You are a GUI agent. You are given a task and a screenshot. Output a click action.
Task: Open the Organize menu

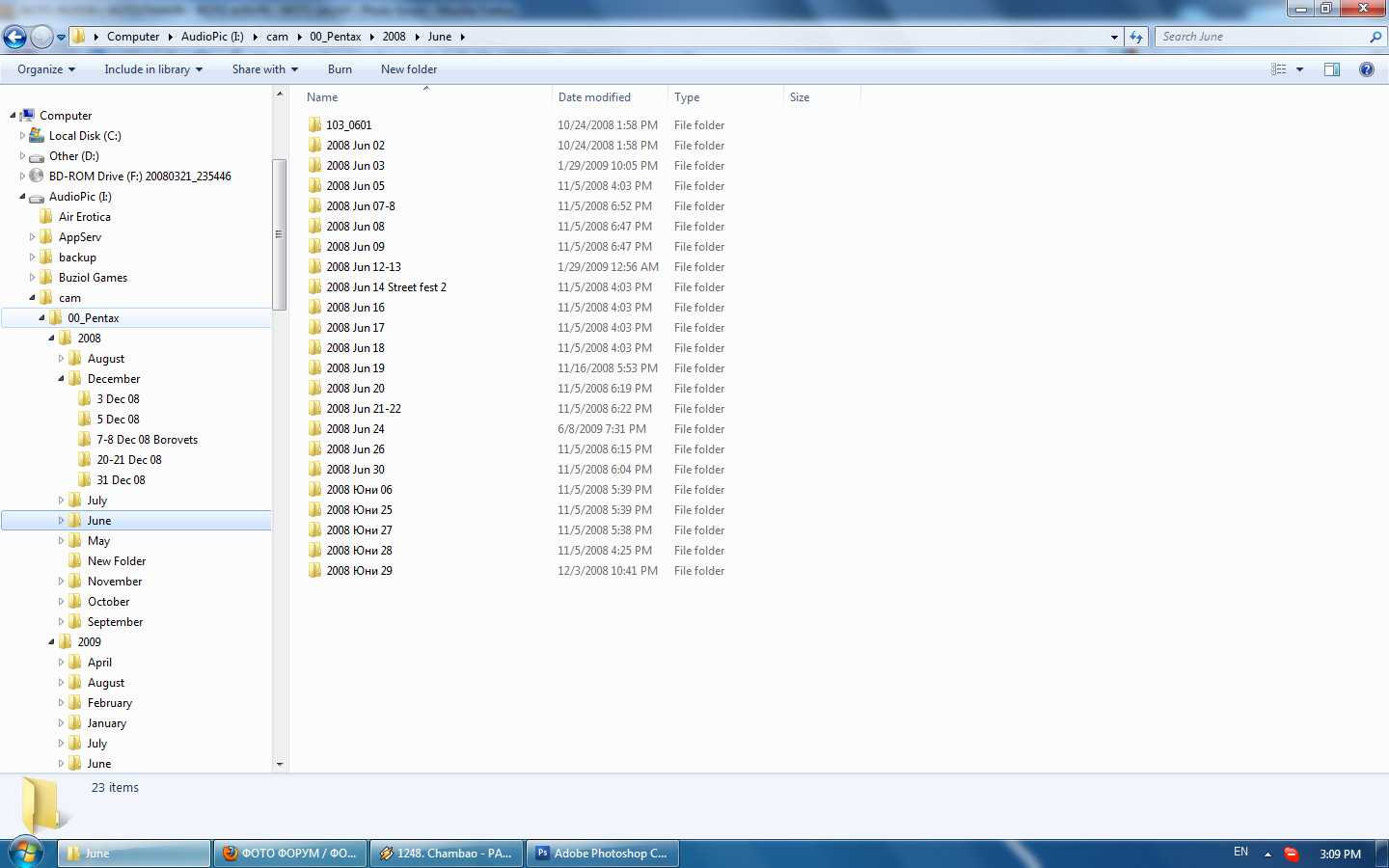coord(45,69)
